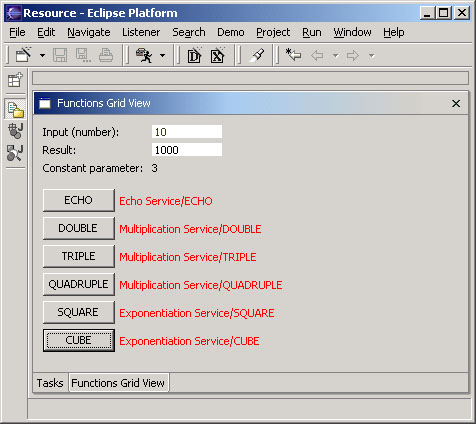
Task: Click the External Tools running-man icon
Action: click(x=145, y=55)
